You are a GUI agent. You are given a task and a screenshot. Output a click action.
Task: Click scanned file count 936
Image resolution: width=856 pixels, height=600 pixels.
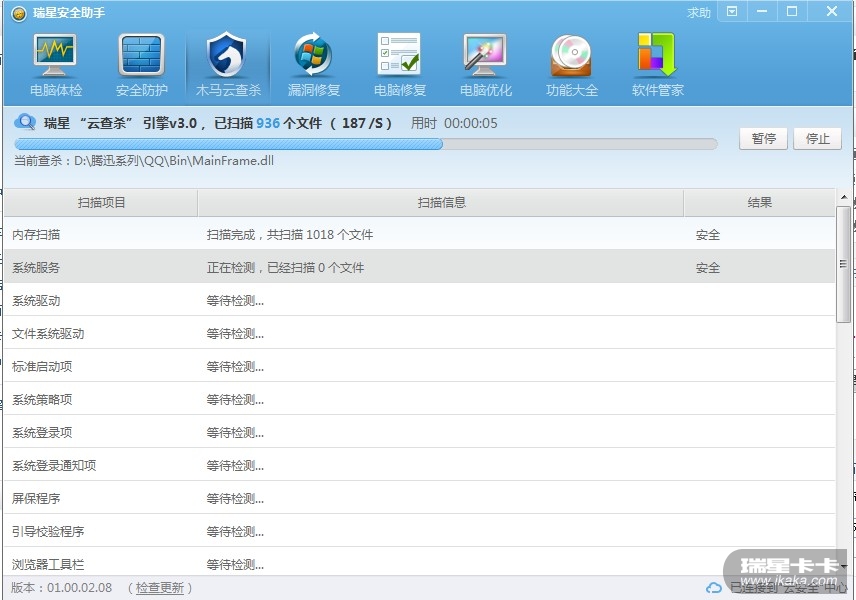click(268, 123)
